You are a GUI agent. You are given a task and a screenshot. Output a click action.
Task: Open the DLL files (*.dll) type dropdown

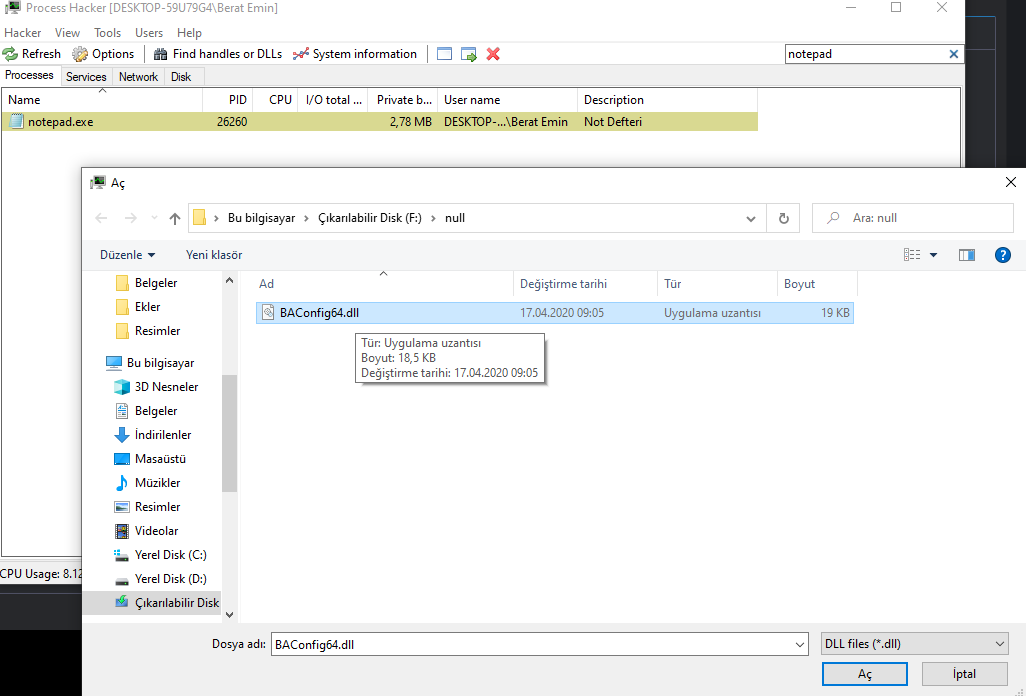(914, 644)
